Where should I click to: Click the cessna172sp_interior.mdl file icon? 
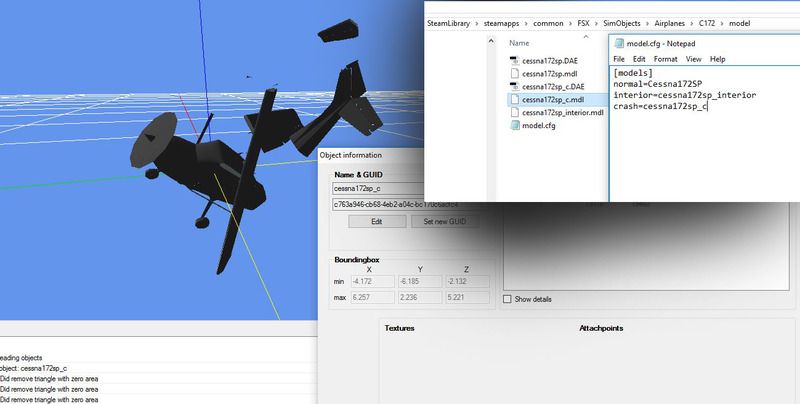(x=514, y=113)
